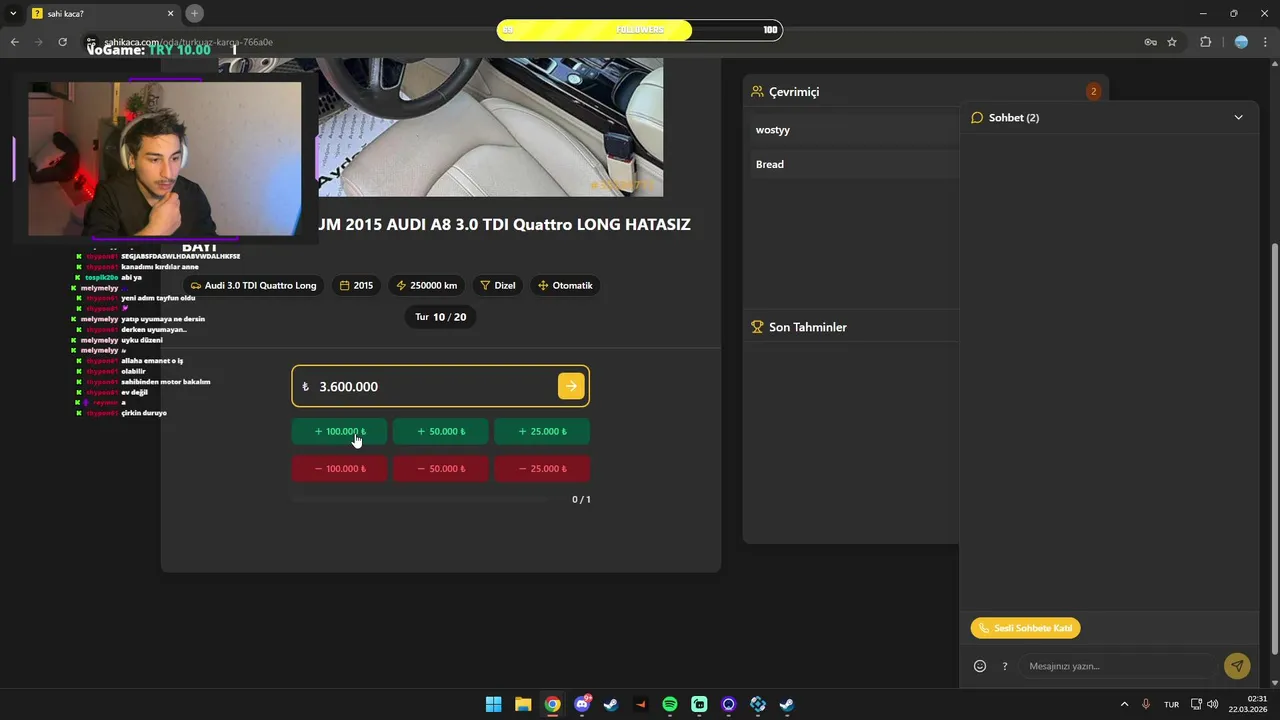Click the 'Tur 10 / 20' round indicator

click(x=440, y=316)
